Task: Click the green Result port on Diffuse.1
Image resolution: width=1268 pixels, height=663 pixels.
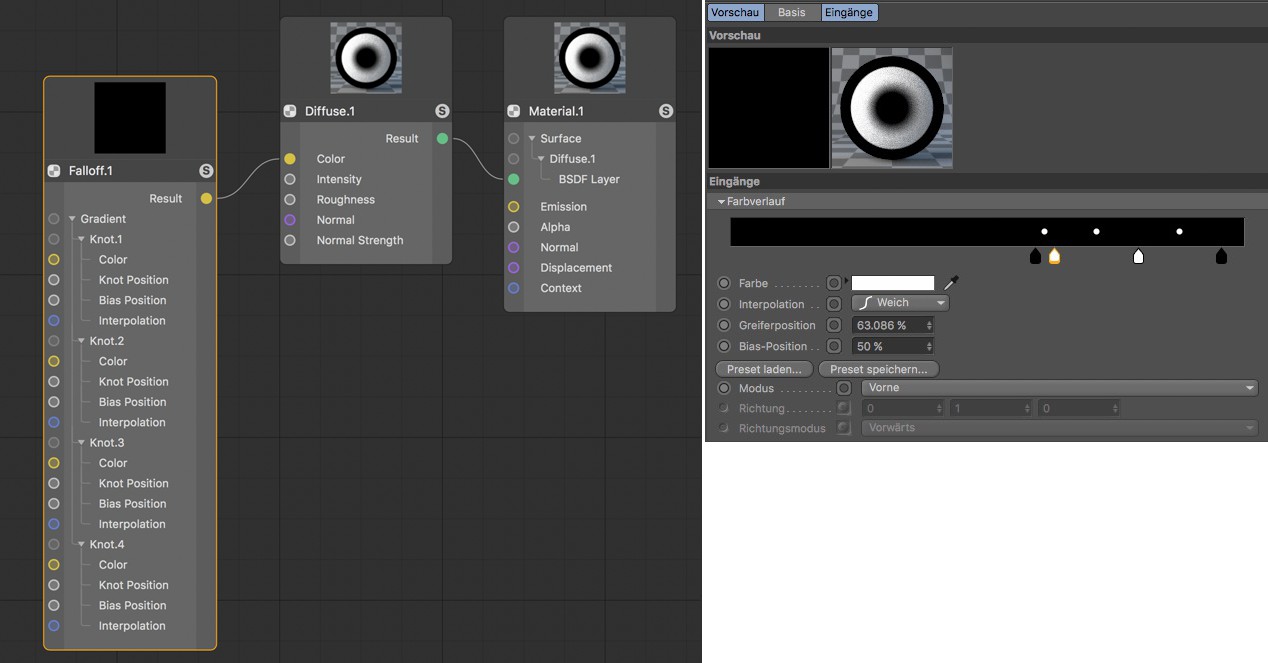Action: tap(442, 138)
